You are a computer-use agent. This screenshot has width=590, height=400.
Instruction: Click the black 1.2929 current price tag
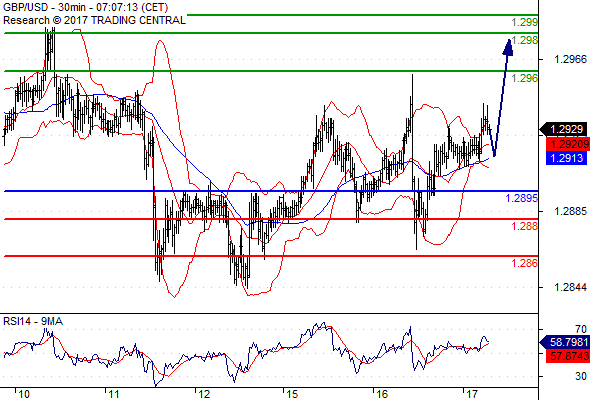click(564, 129)
